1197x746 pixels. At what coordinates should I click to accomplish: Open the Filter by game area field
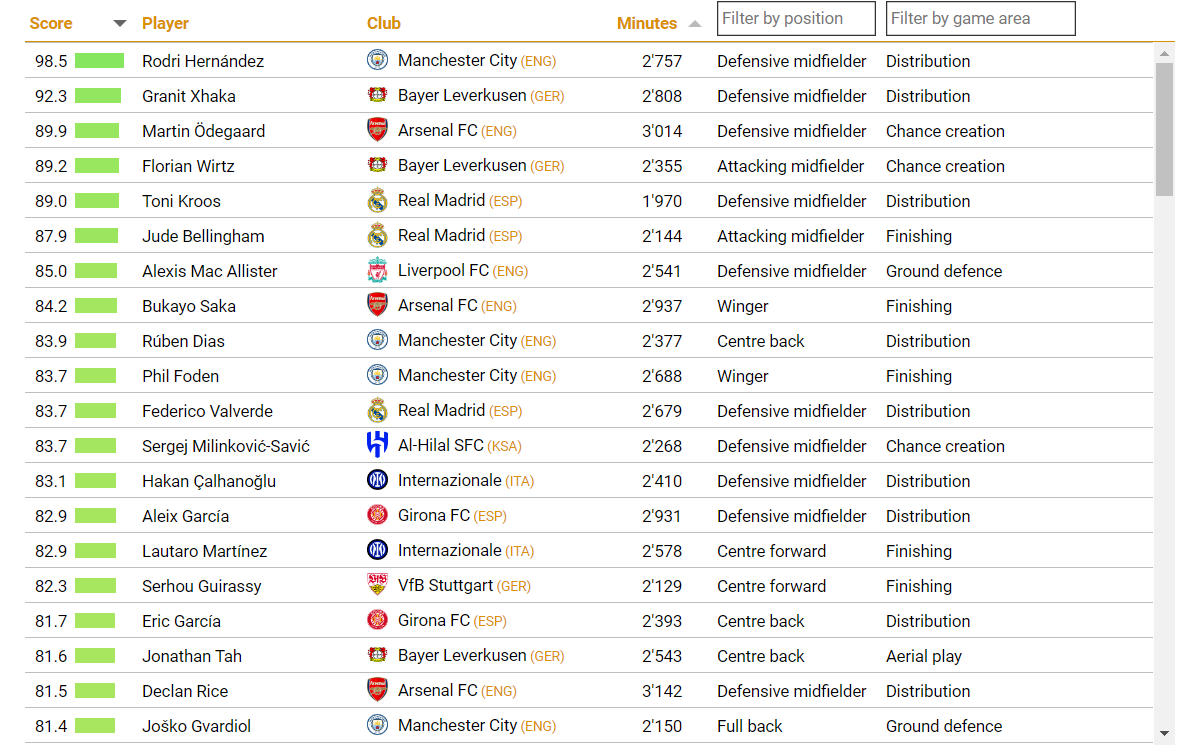point(980,18)
